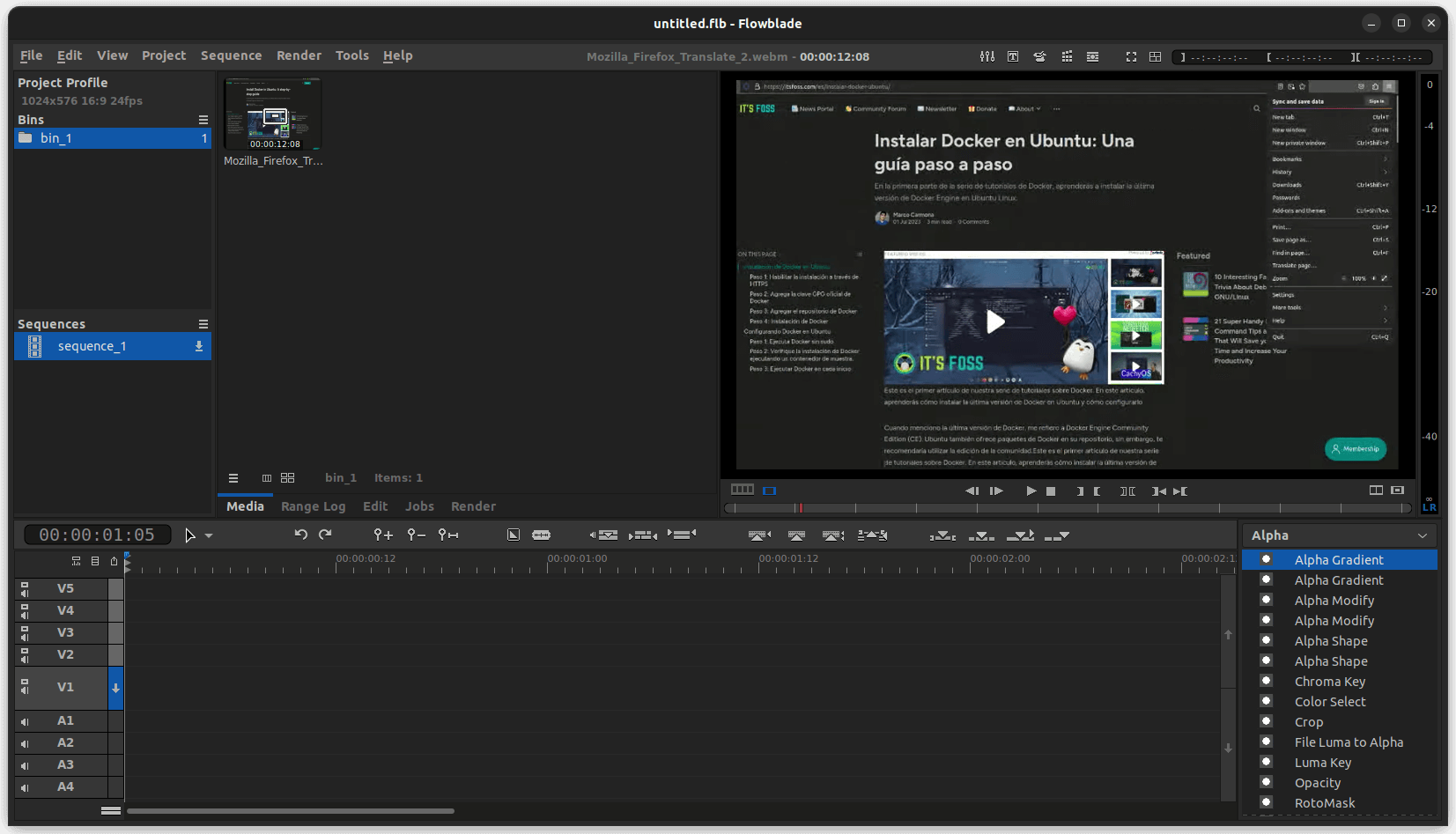Image resolution: width=1456 pixels, height=834 pixels.
Task: Select the cut/razor tool in the timeline toolbar
Action: pyautogui.click(x=541, y=535)
